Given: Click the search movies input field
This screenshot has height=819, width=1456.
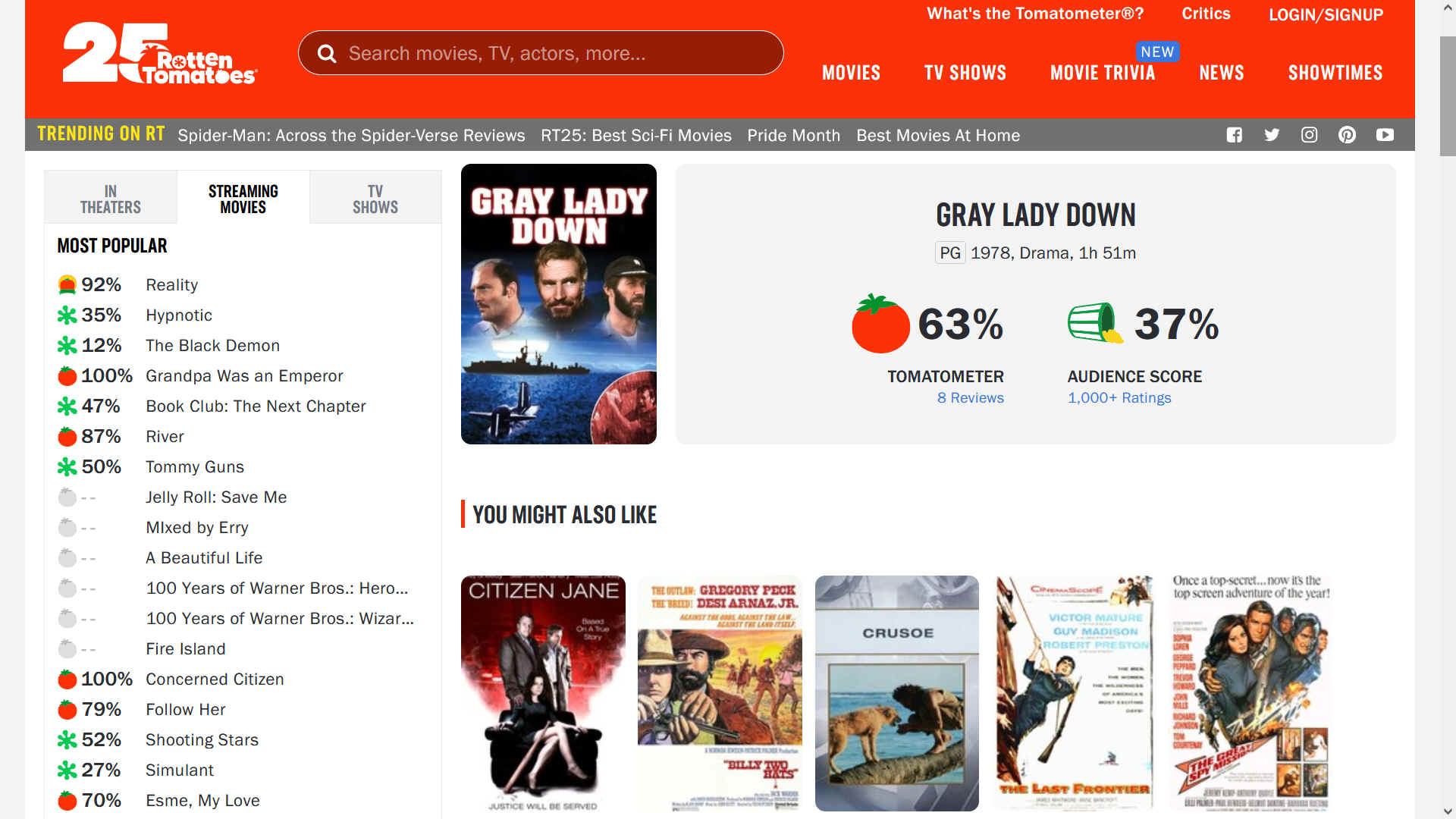Looking at the screenshot, I should pos(541,53).
